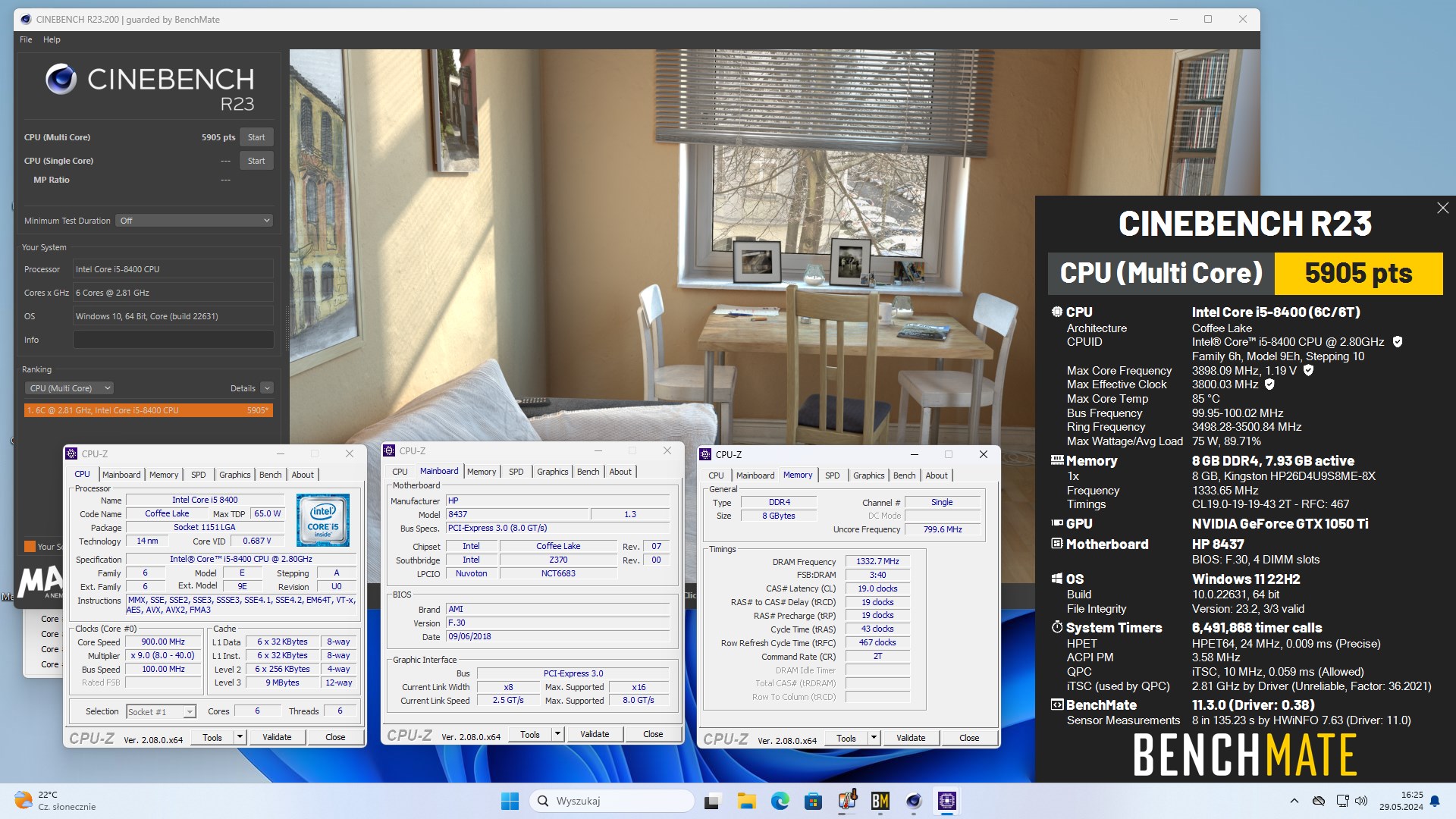Show hidden system tray icons
Screen dimensions: 1456x819
[1294, 801]
